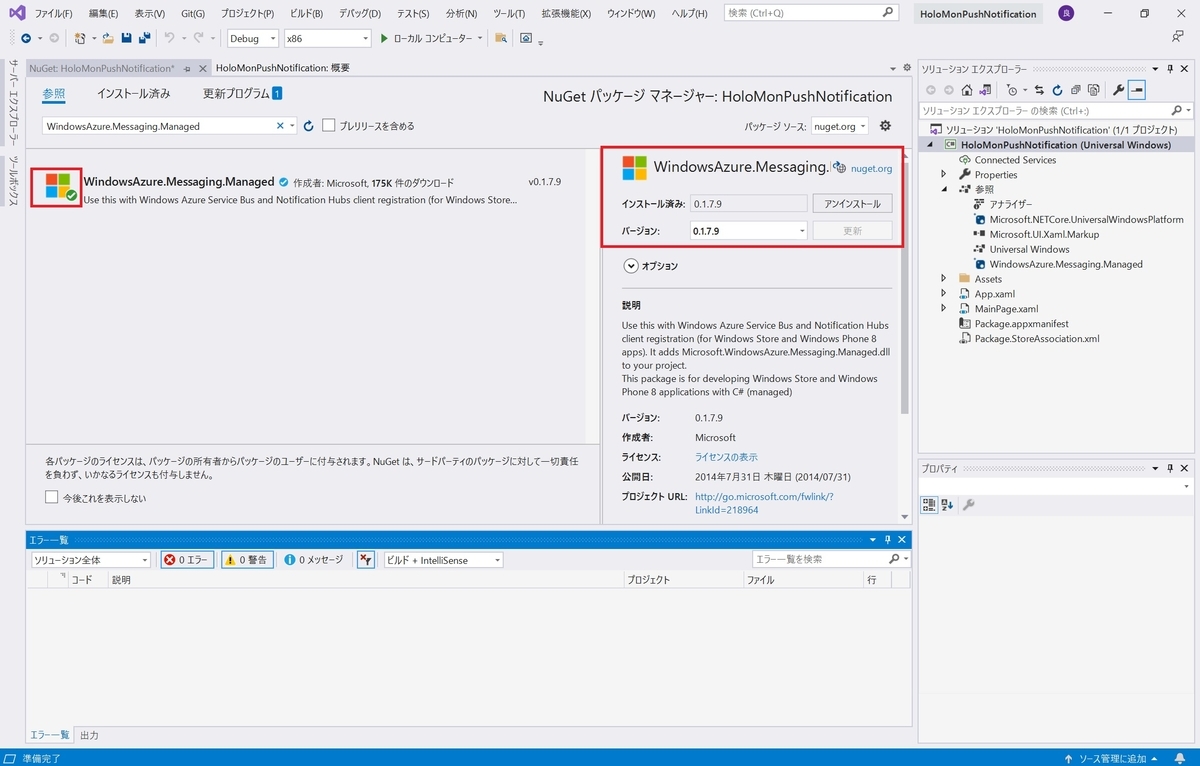
Task: Pin the NuGet document tab
Action: (185, 68)
